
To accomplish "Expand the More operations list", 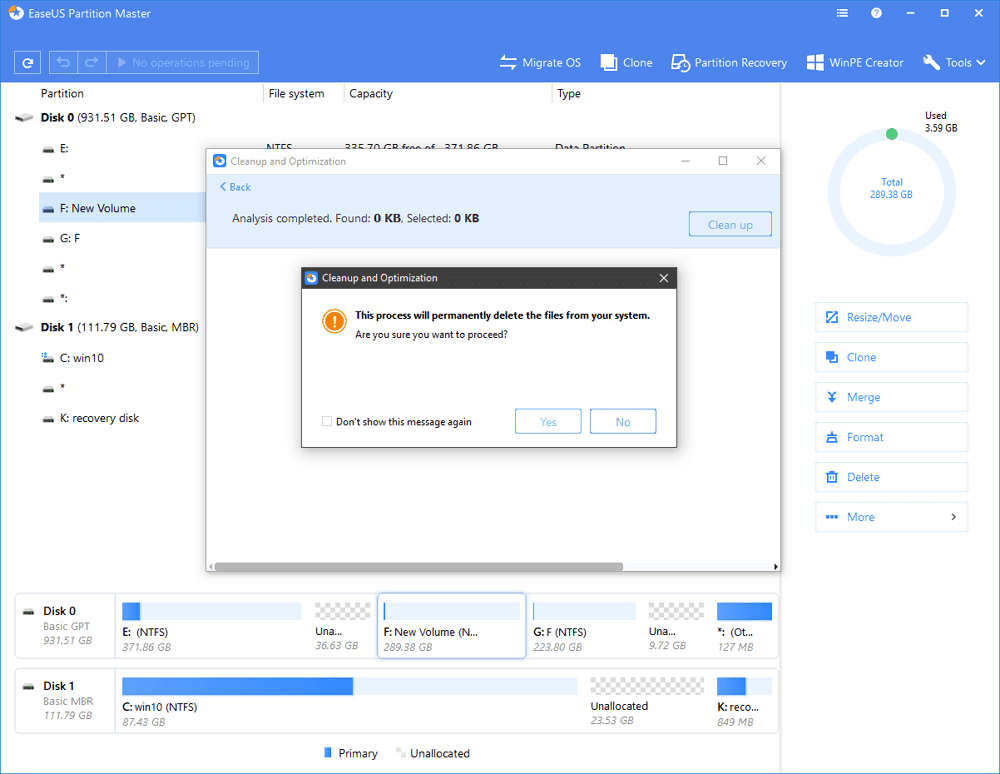I will [x=892, y=517].
